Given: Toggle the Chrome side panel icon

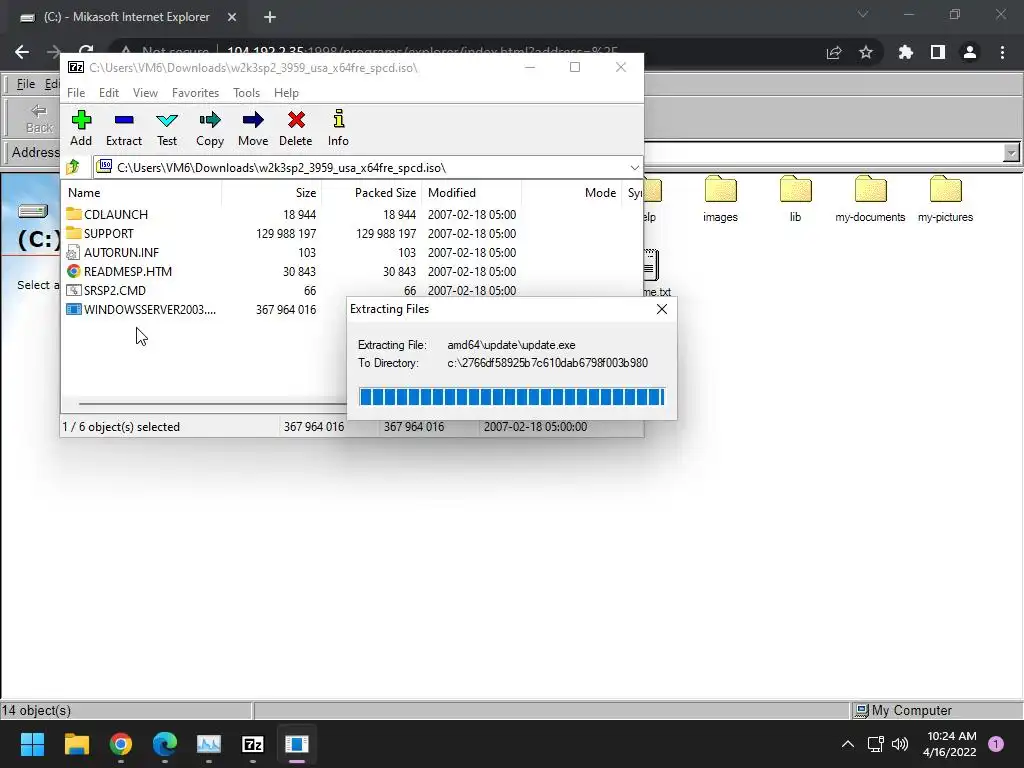Looking at the screenshot, I should [938, 52].
